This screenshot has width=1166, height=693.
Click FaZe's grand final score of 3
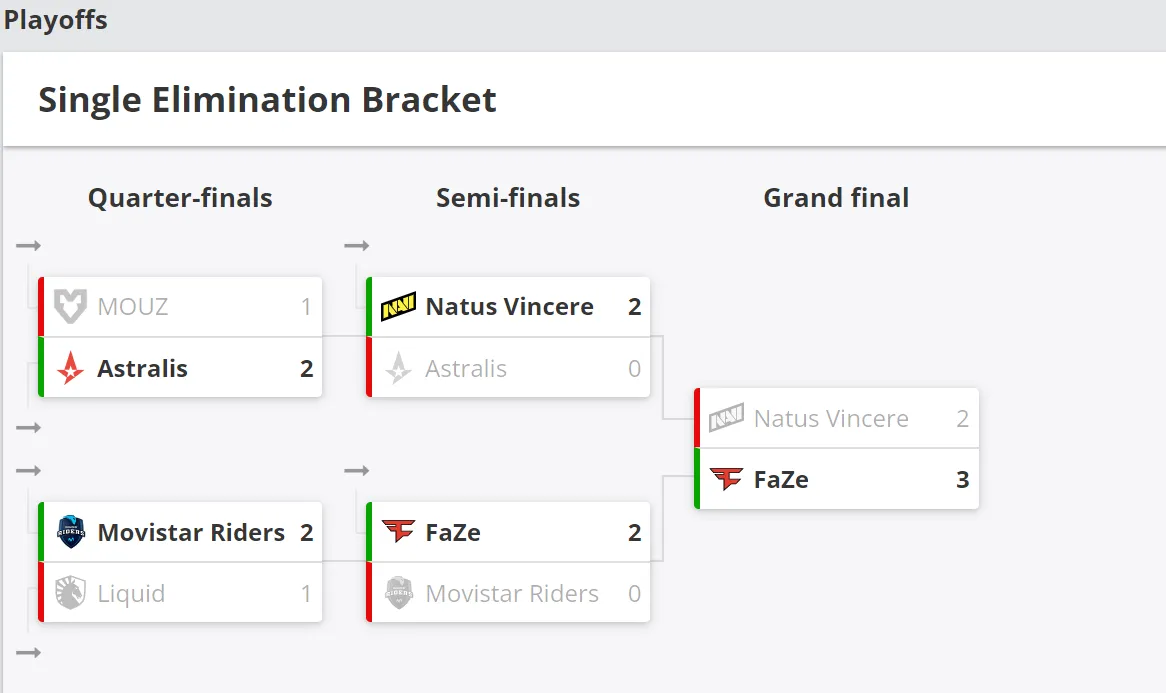(962, 480)
